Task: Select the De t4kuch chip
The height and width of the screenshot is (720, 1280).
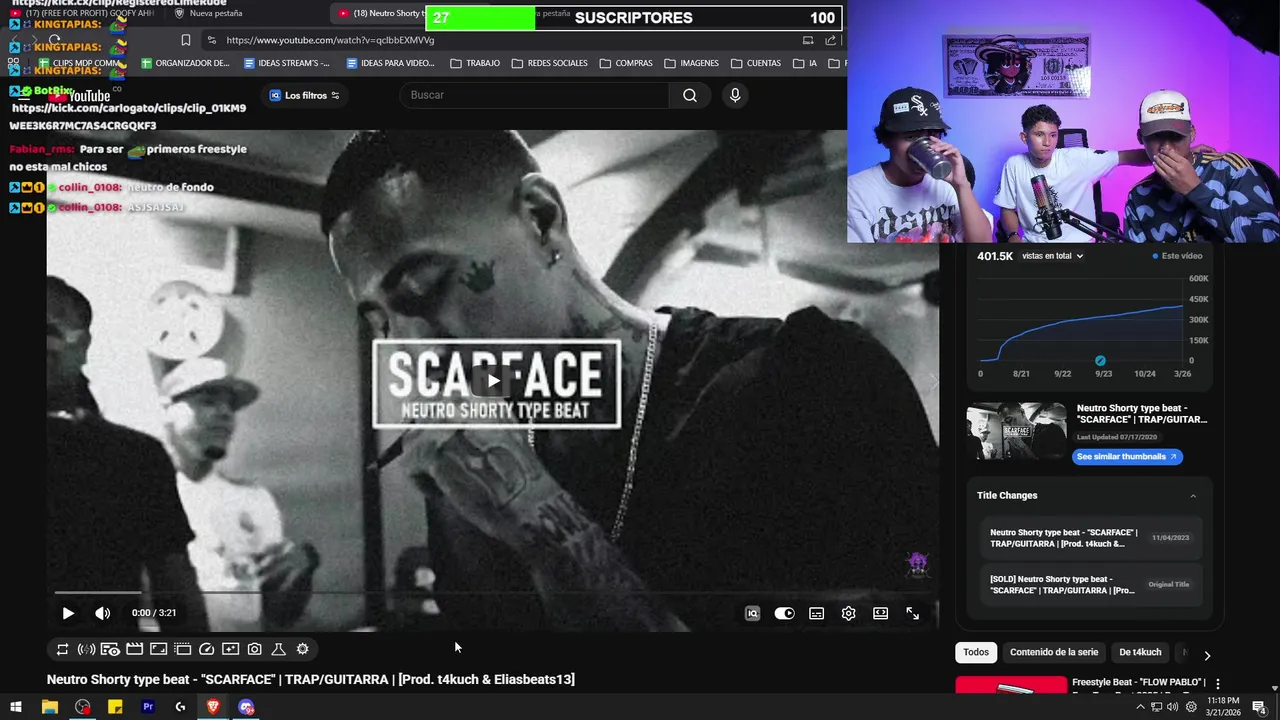Action: click(1140, 652)
